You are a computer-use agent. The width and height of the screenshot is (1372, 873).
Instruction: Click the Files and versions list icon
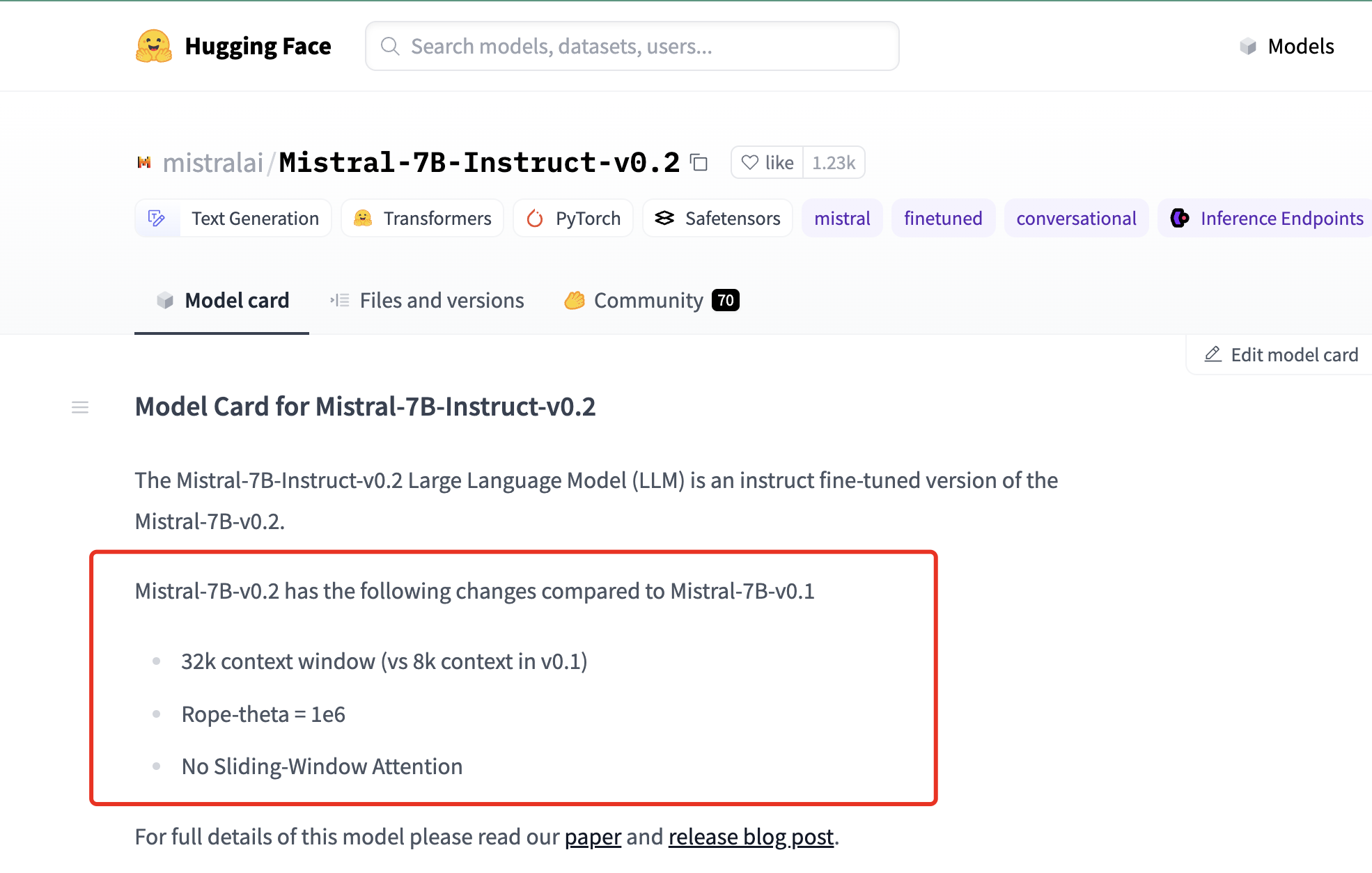(340, 301)
